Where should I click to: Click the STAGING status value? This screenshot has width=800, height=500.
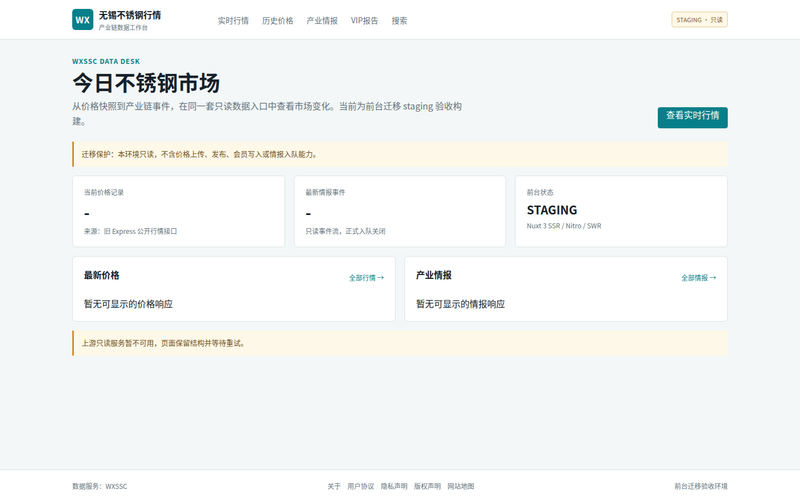[x=552, y=210]
